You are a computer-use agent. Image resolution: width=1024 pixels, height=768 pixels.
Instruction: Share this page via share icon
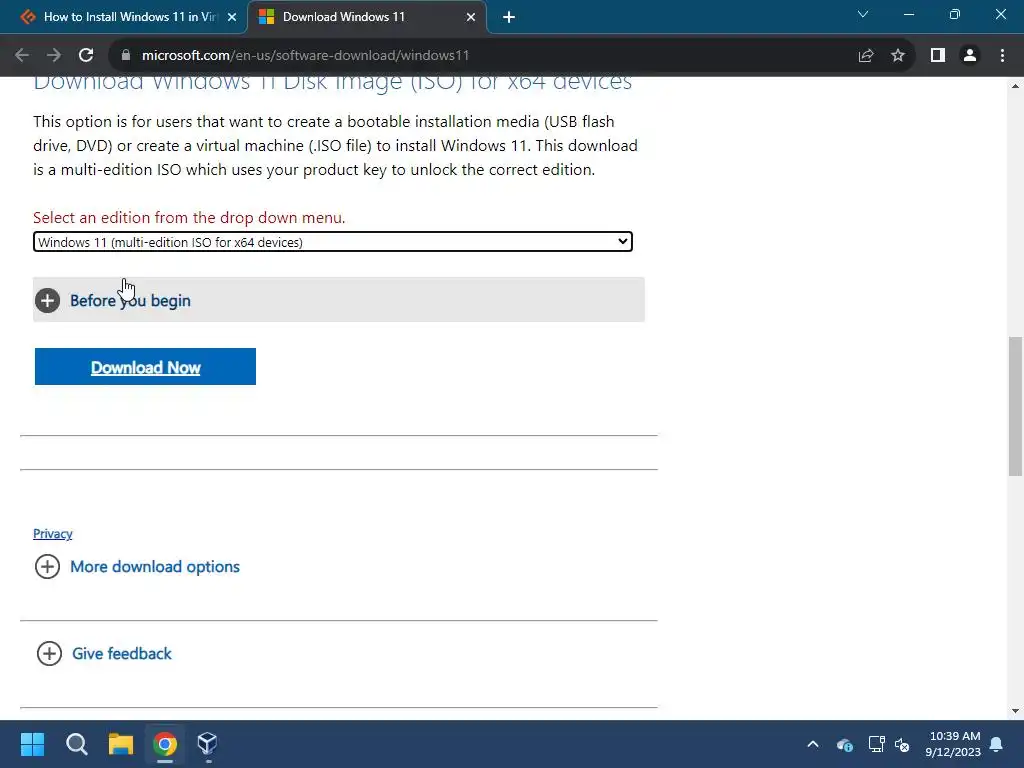pos(866,56)
